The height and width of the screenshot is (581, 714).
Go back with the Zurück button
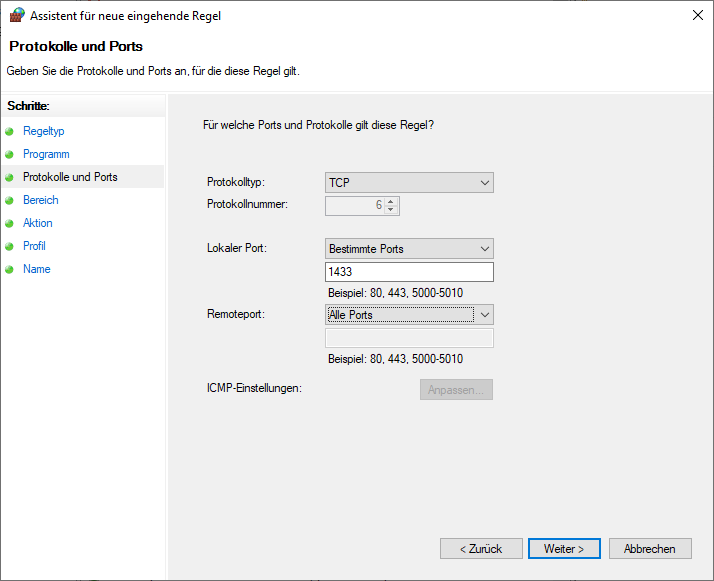click(x=481, y=548)
